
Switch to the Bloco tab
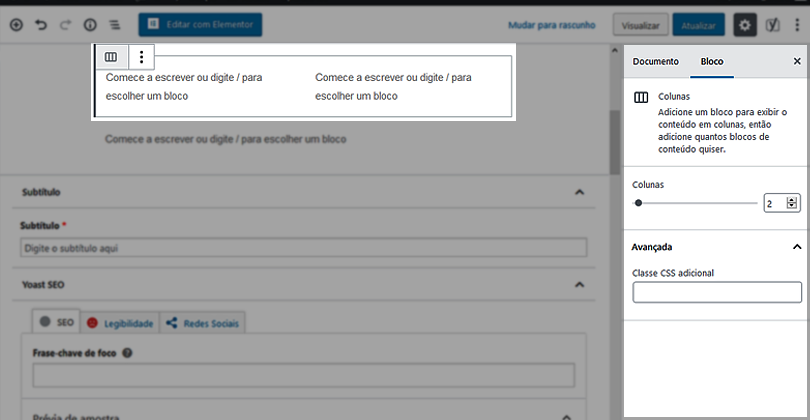click(x=712, y=61)
